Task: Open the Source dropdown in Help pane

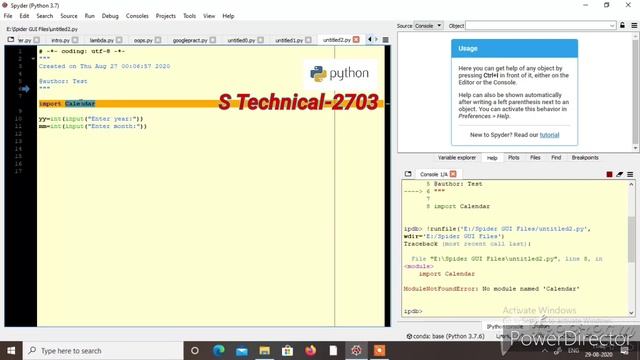Action: tap(429, 26)
